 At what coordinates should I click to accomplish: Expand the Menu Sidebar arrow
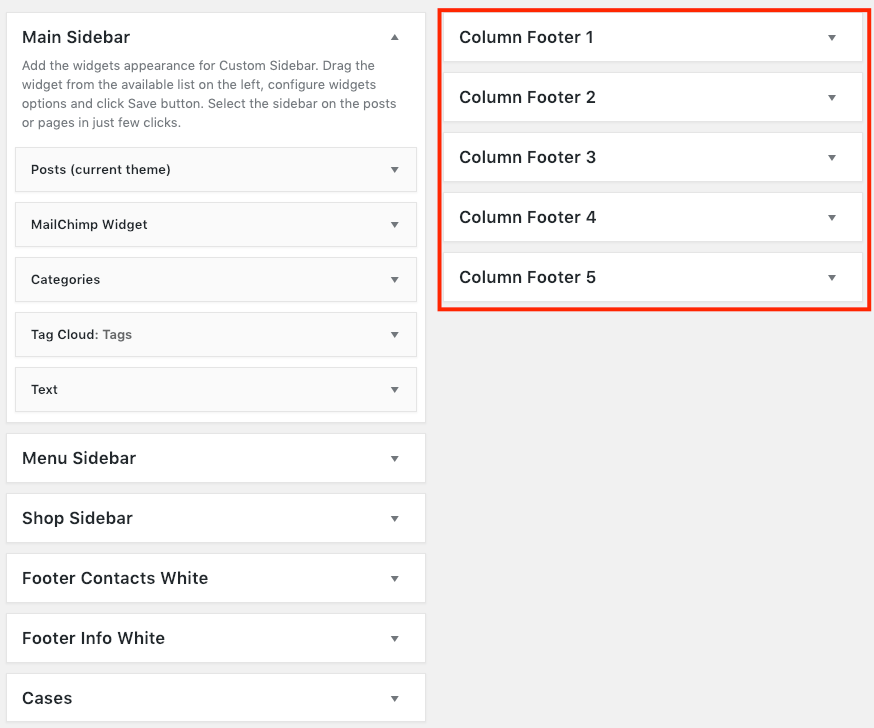395,459
